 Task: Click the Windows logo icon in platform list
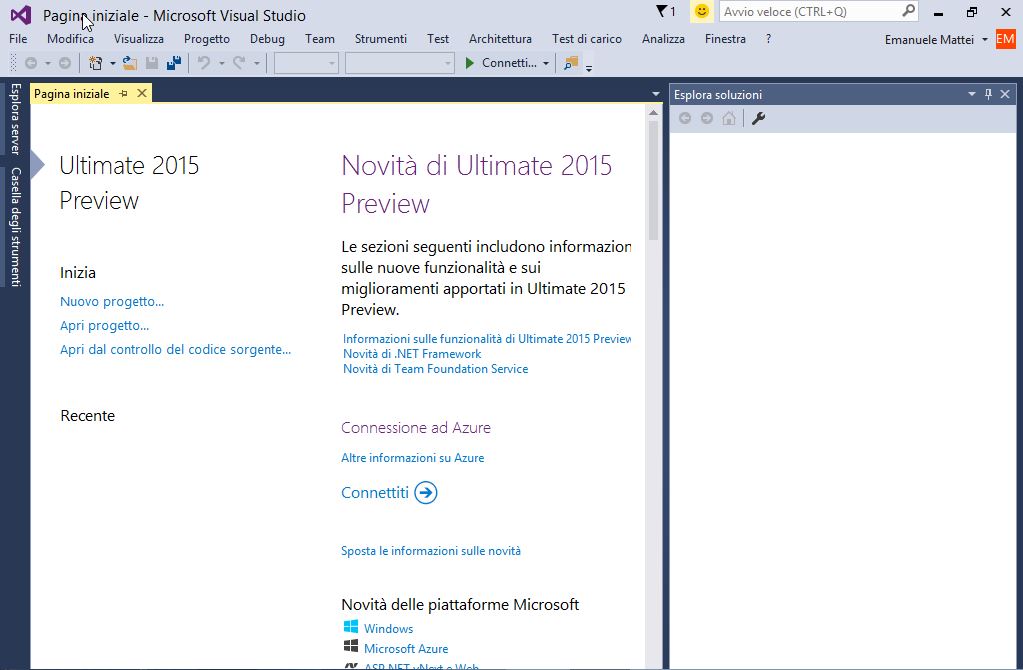351,627
